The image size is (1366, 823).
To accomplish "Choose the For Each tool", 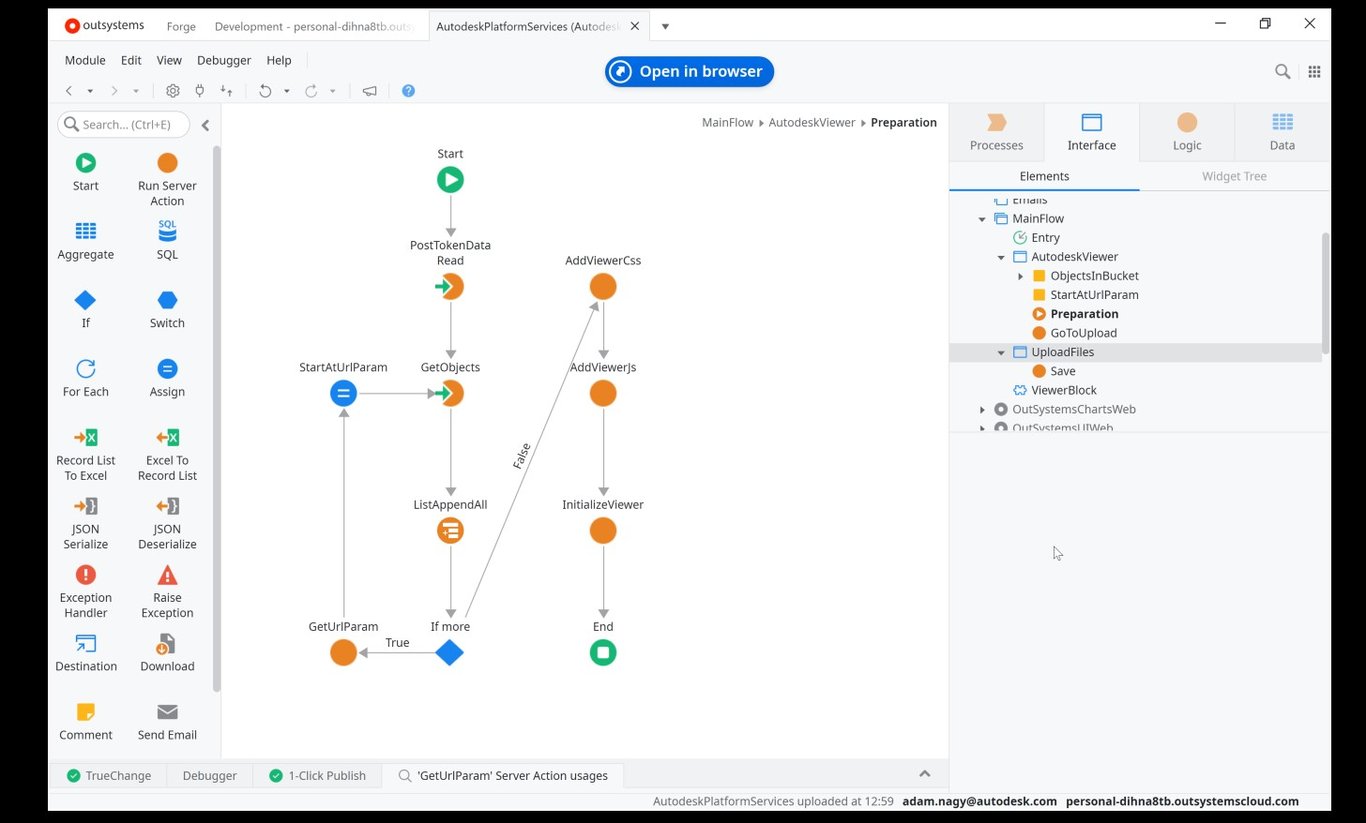I will (85, 377).
